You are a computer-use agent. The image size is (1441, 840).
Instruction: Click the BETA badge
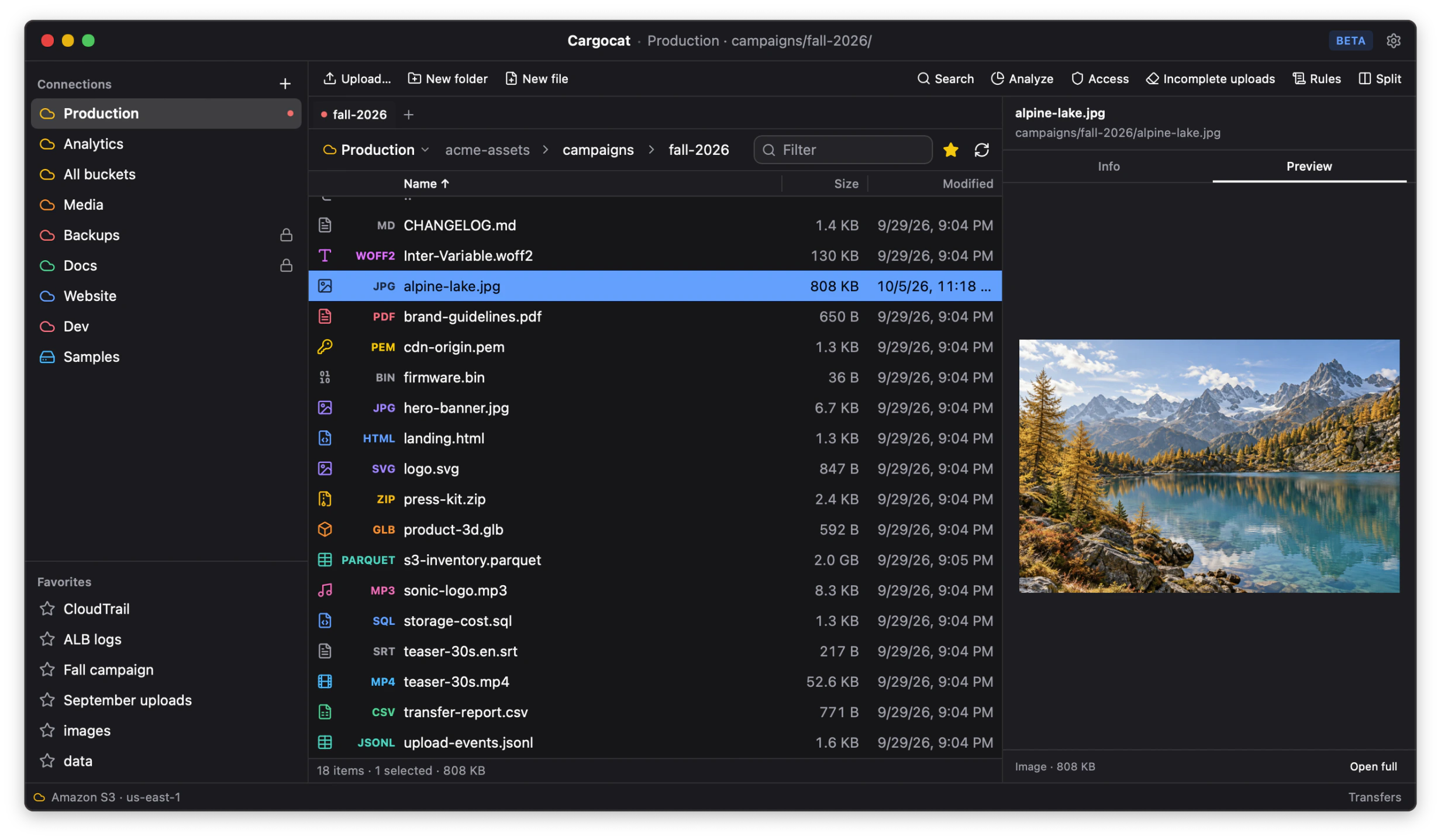pos(1350,41)
